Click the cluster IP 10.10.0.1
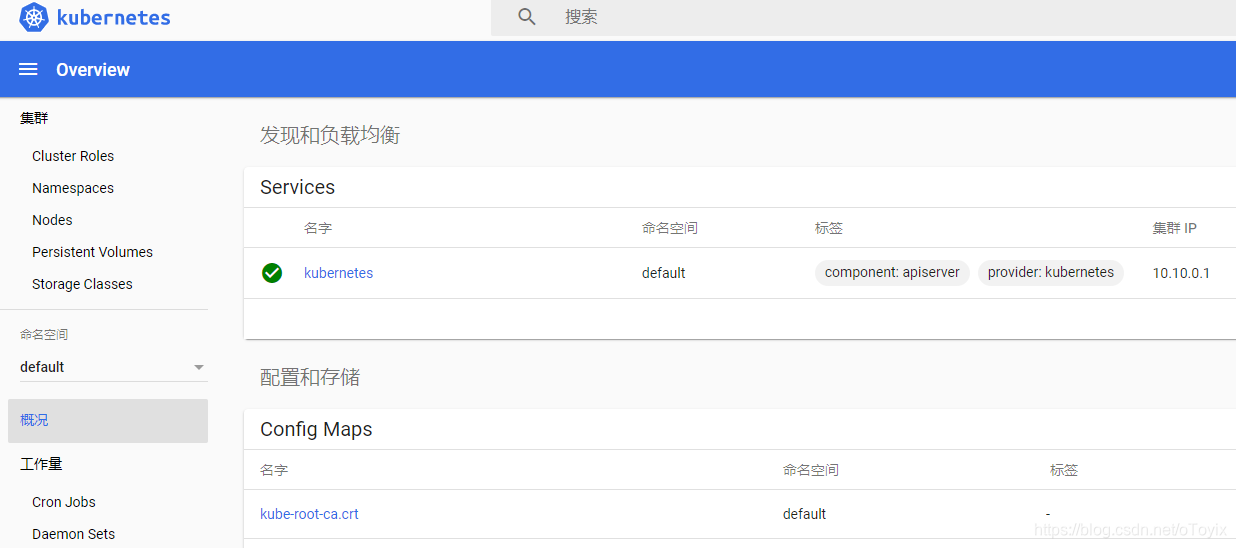 coord(1181,273)
